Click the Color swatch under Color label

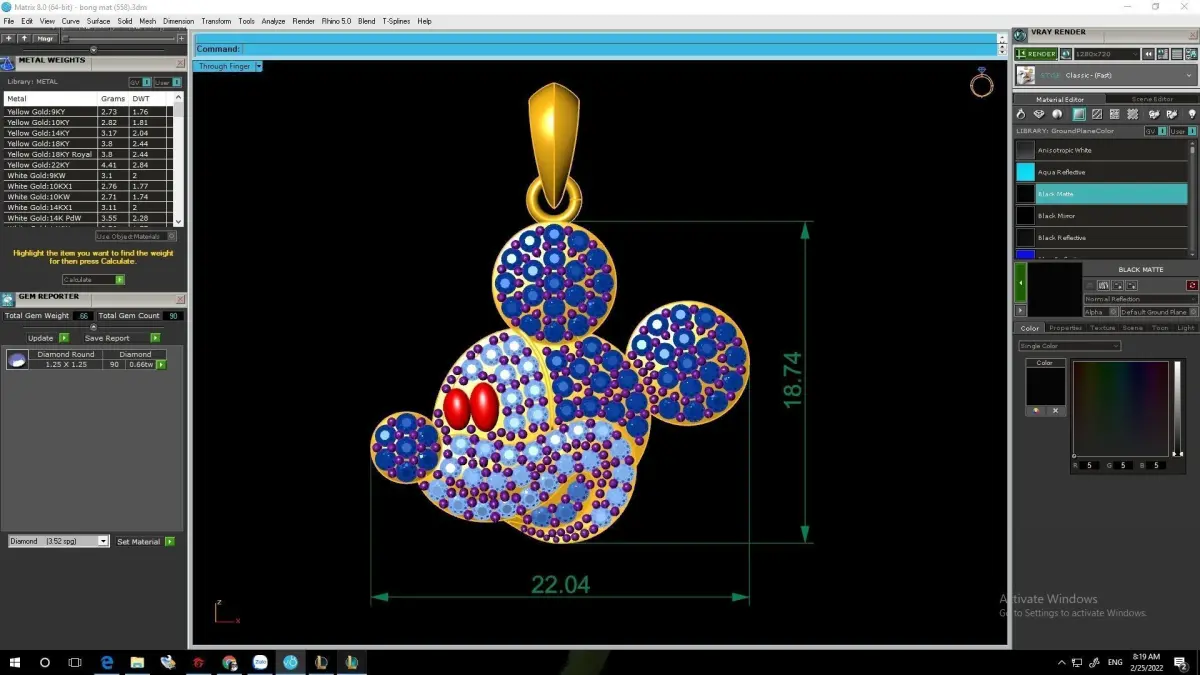[x=1045, y=386]
